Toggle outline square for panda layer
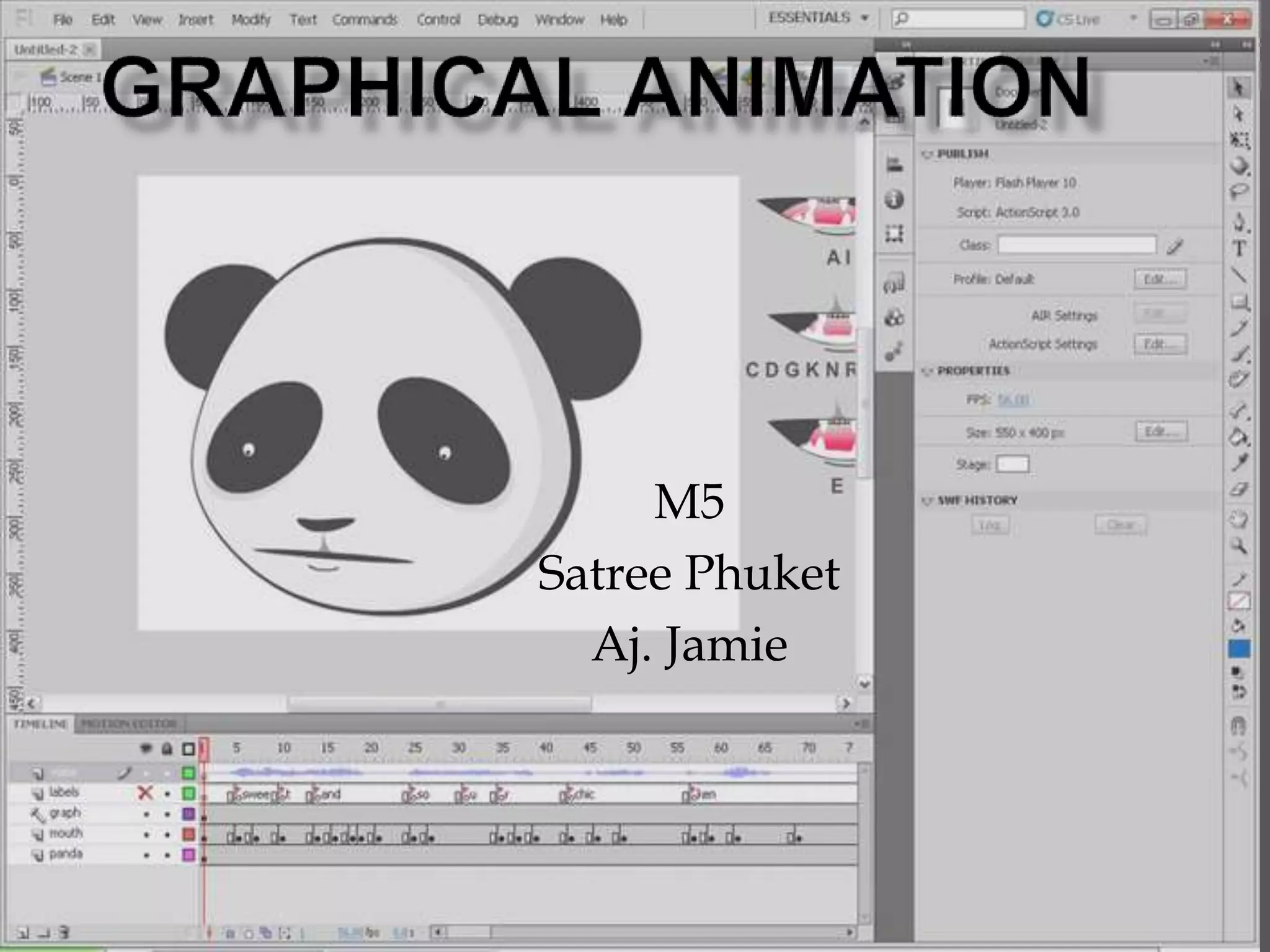1270x952 pixels. point(189,855)
